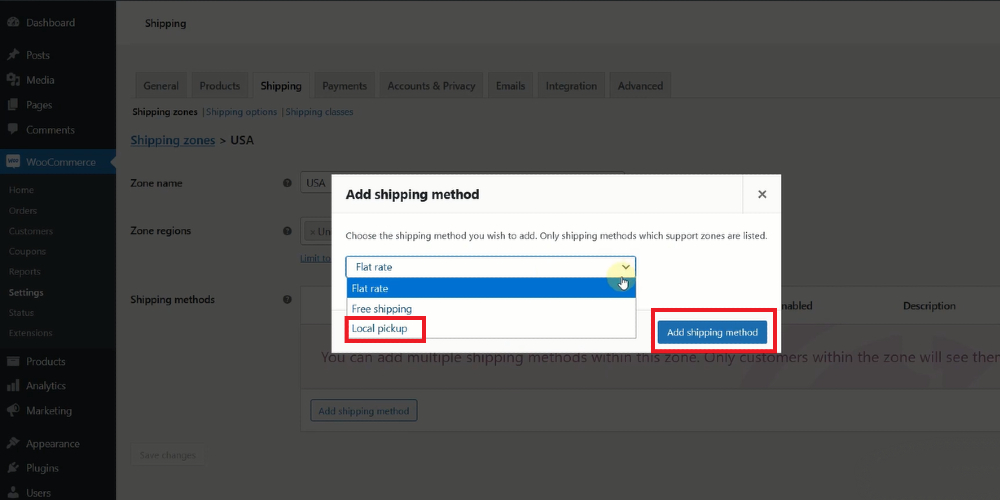Click the Shipping zones breadcrumb link
The image size is (1000, 500).
173,140
